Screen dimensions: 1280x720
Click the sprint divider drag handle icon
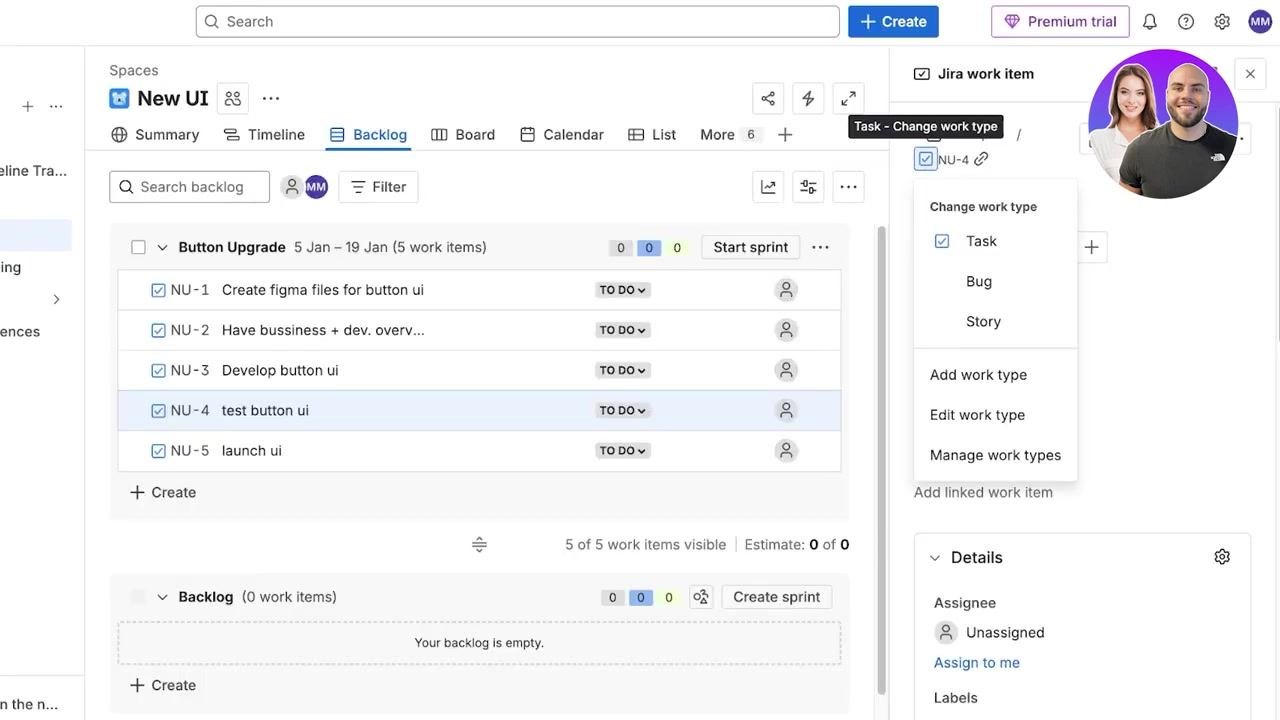[479, 545]
